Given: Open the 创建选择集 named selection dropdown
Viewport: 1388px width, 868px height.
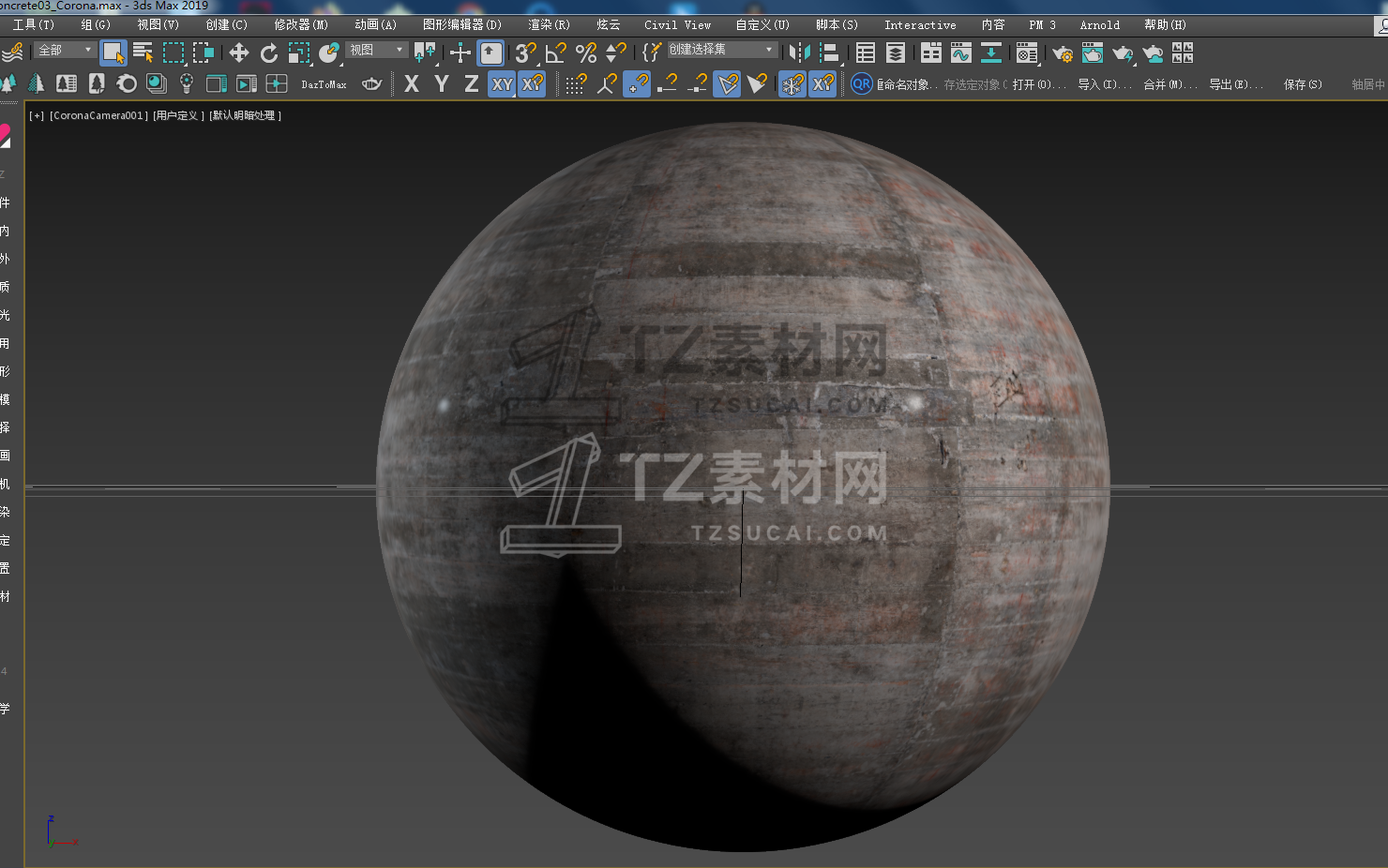Looking at the screenshot, I should [x=720, y=50].
